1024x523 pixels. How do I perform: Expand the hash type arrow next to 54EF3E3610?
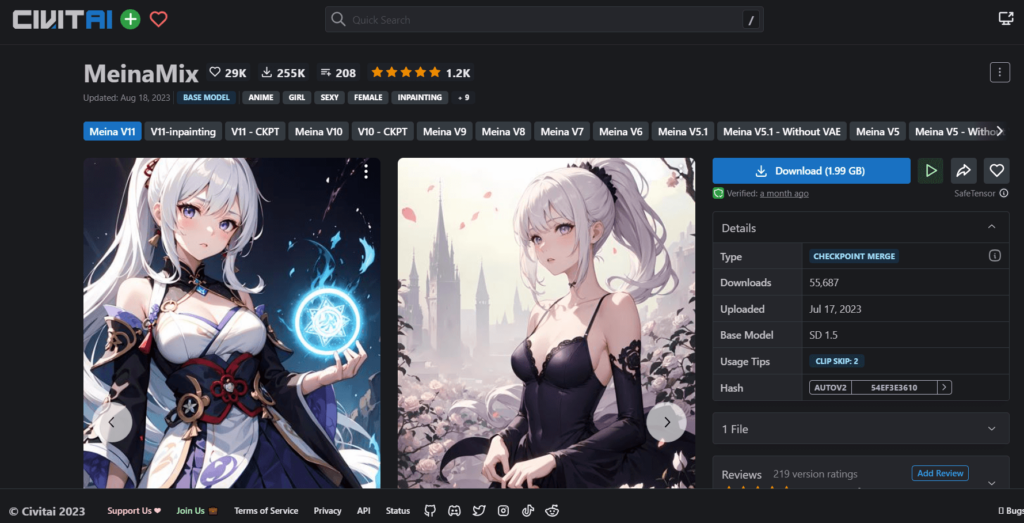tap(944, 387)
